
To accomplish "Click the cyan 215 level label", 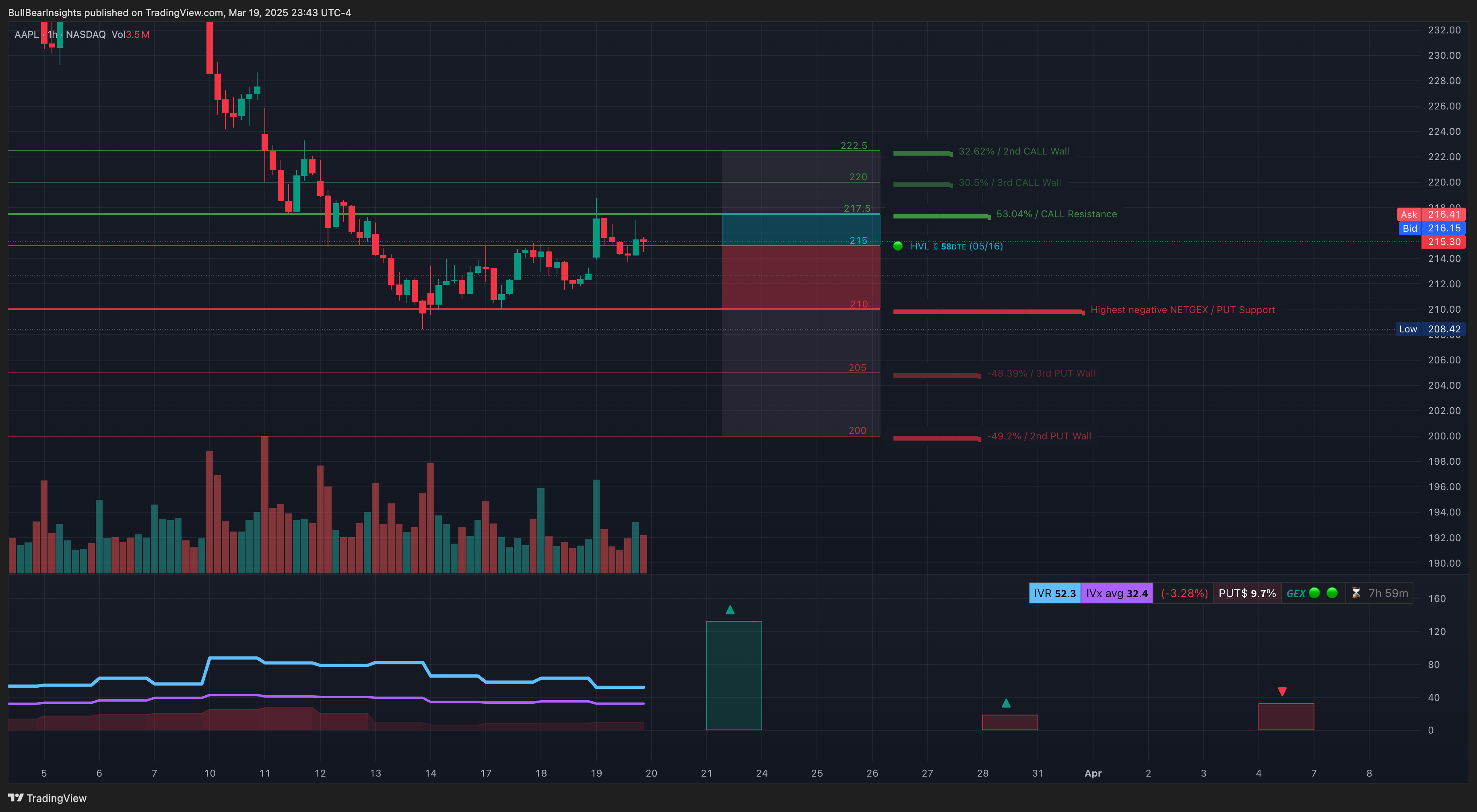I will [858, 241].
